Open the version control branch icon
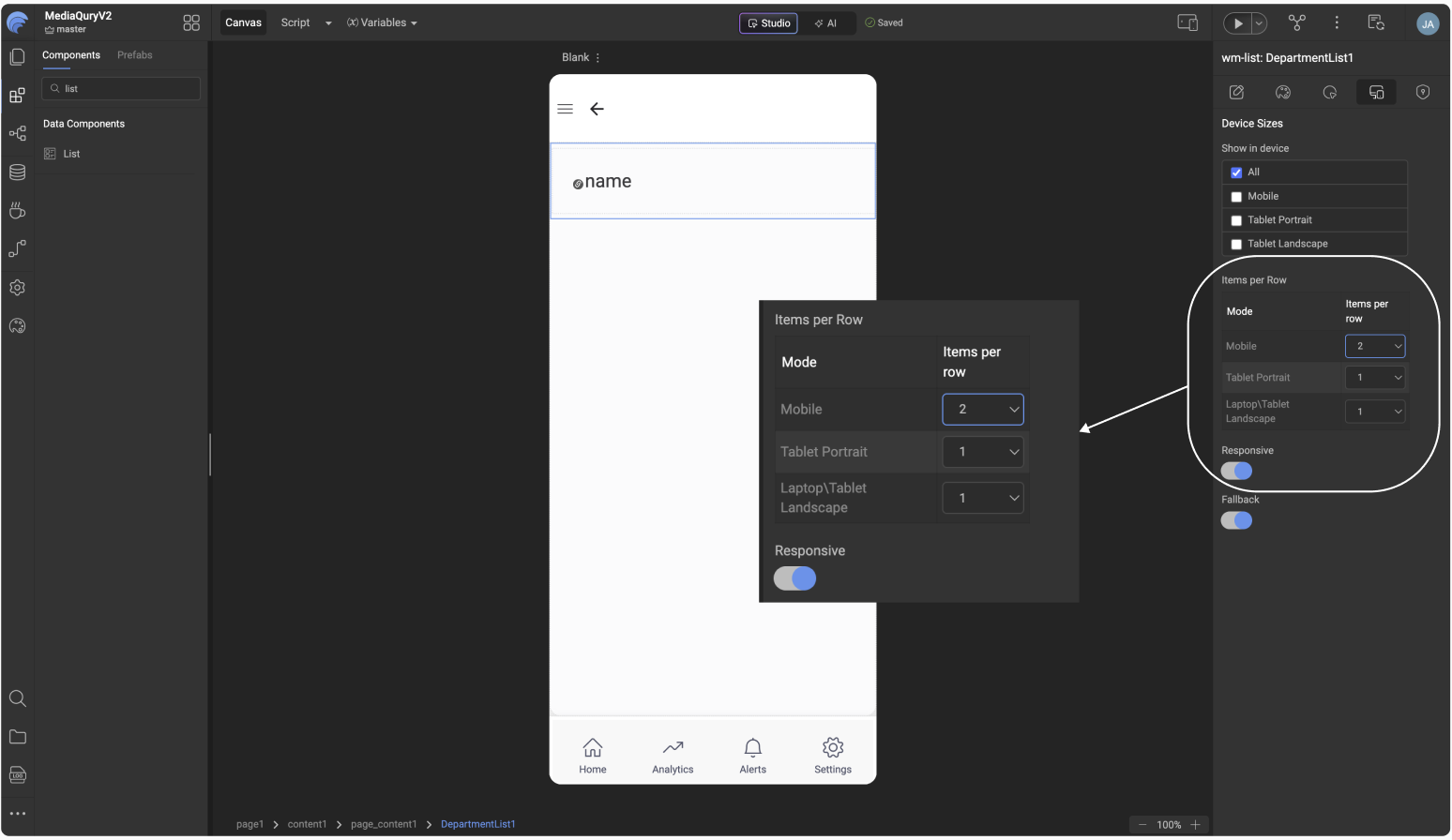The width and height of the screenshot is (1452, 840). (x=1297, y=22)
